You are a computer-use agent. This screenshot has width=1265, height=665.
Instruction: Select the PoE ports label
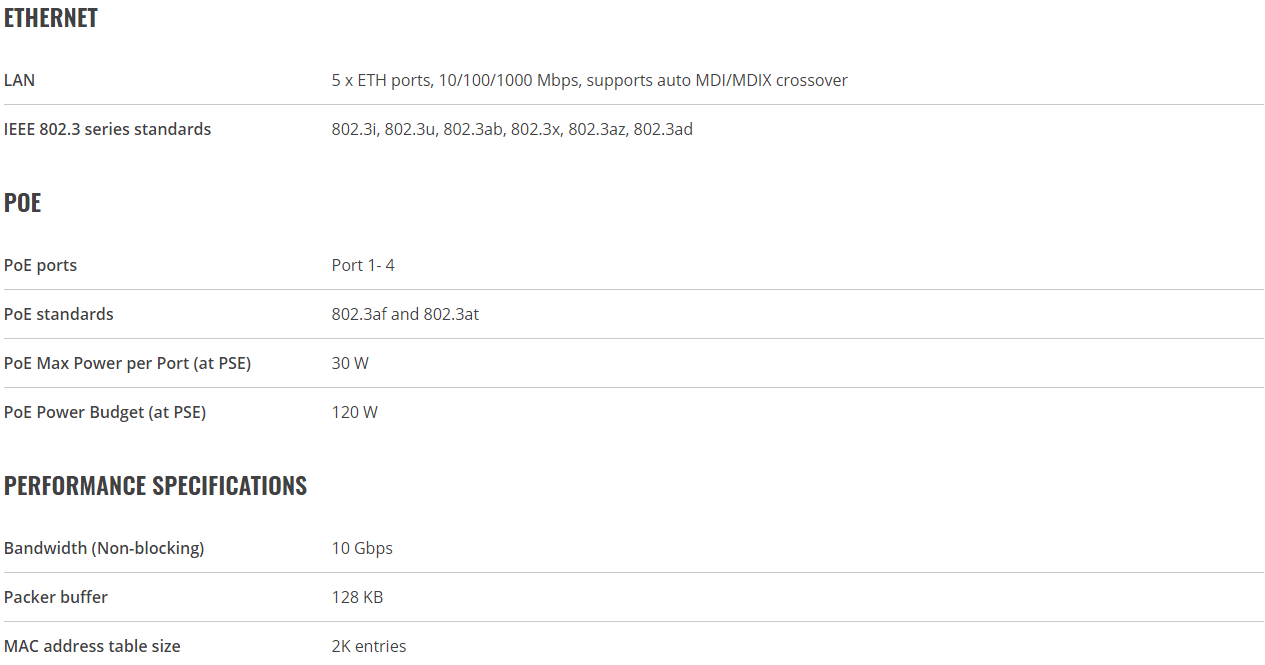tap(40, 265)
